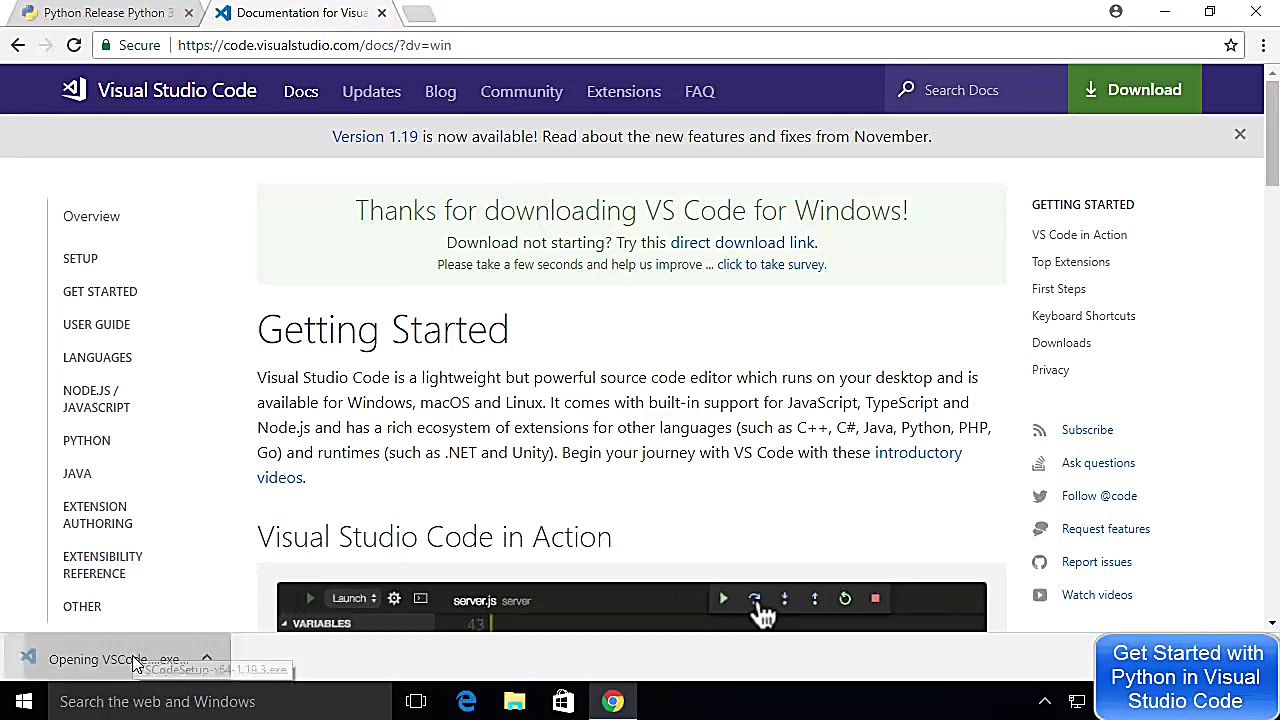This screenshot has width=1280, height=720.
Task: Open the Updates navigation item
Action: pyautogui.click(x=371, y=91)
